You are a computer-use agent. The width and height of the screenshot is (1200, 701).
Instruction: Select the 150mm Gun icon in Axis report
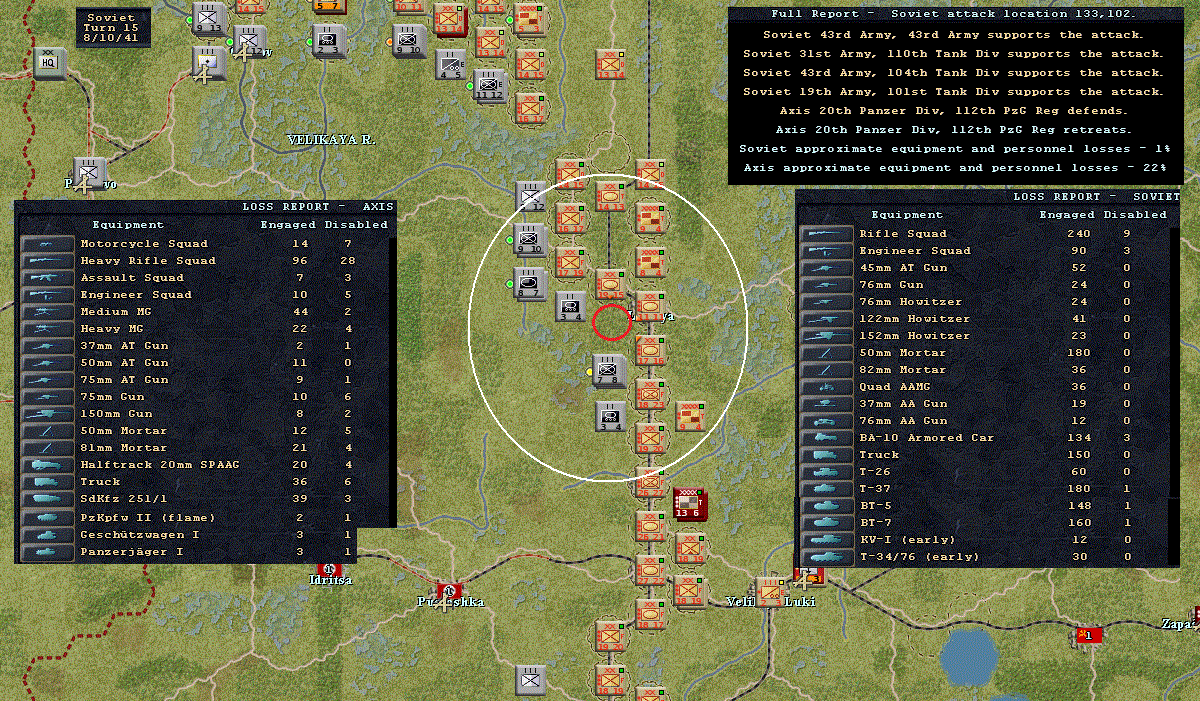48,414
